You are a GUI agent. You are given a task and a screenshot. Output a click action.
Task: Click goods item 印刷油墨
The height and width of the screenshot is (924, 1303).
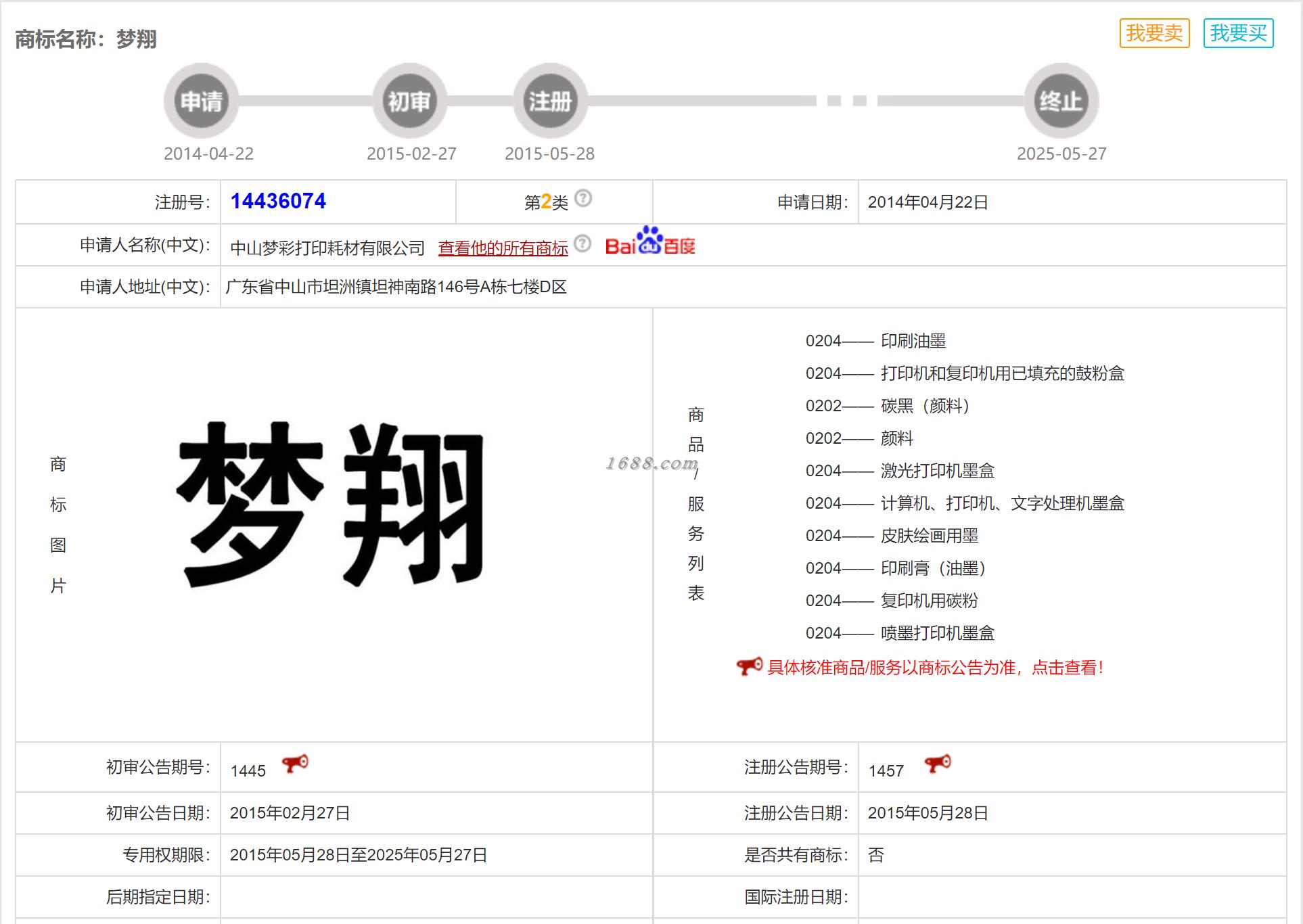pos(913,341)
